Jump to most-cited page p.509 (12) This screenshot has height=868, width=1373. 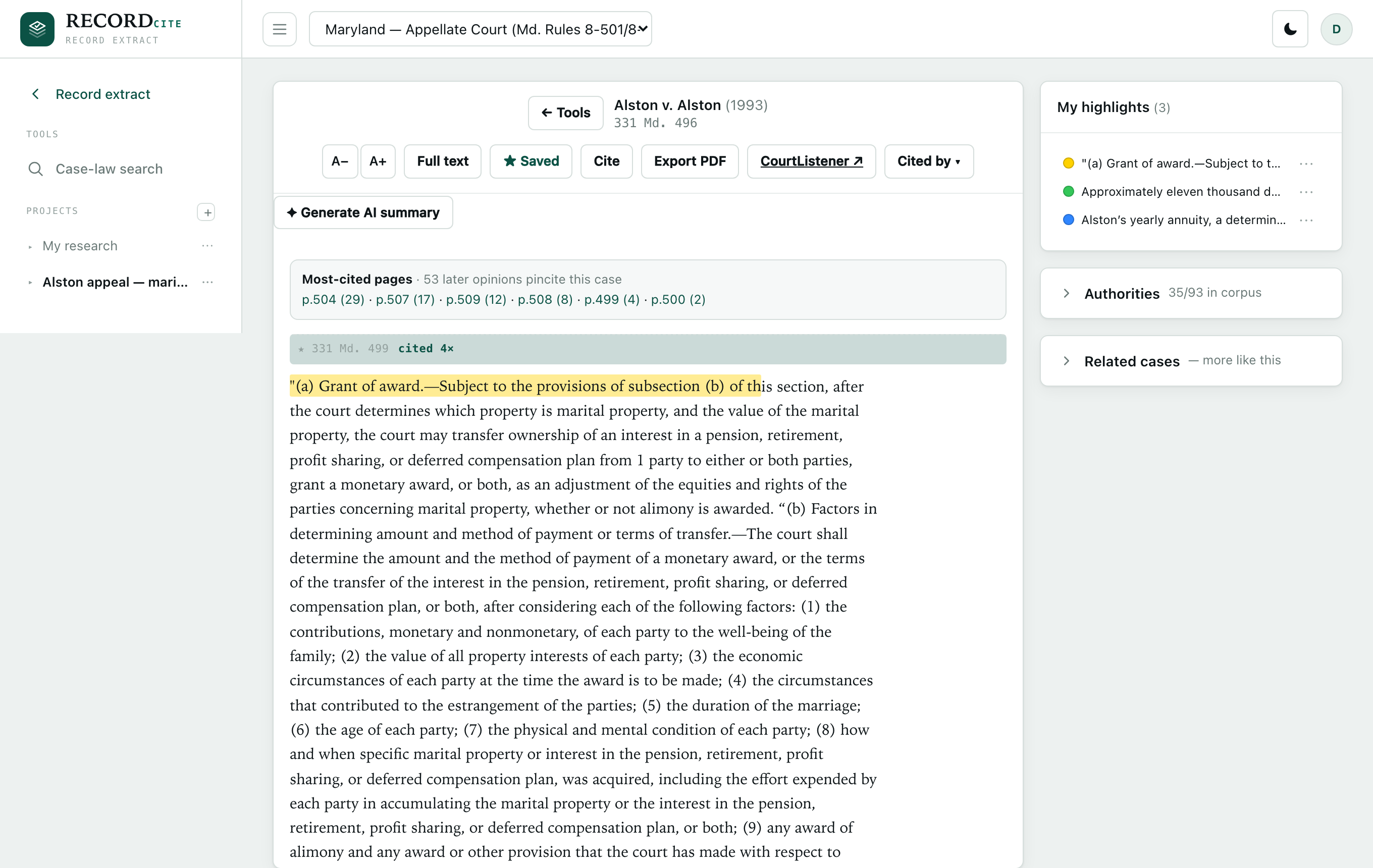476,299
